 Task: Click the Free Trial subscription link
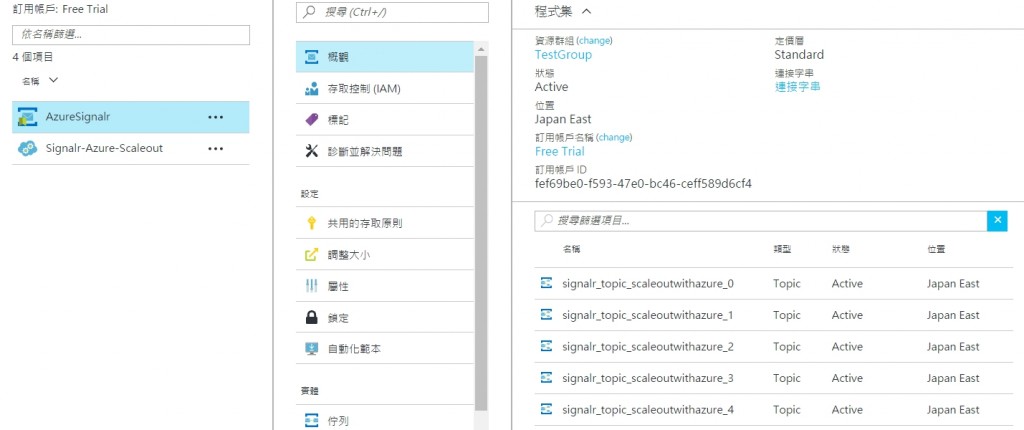(560, 152)
